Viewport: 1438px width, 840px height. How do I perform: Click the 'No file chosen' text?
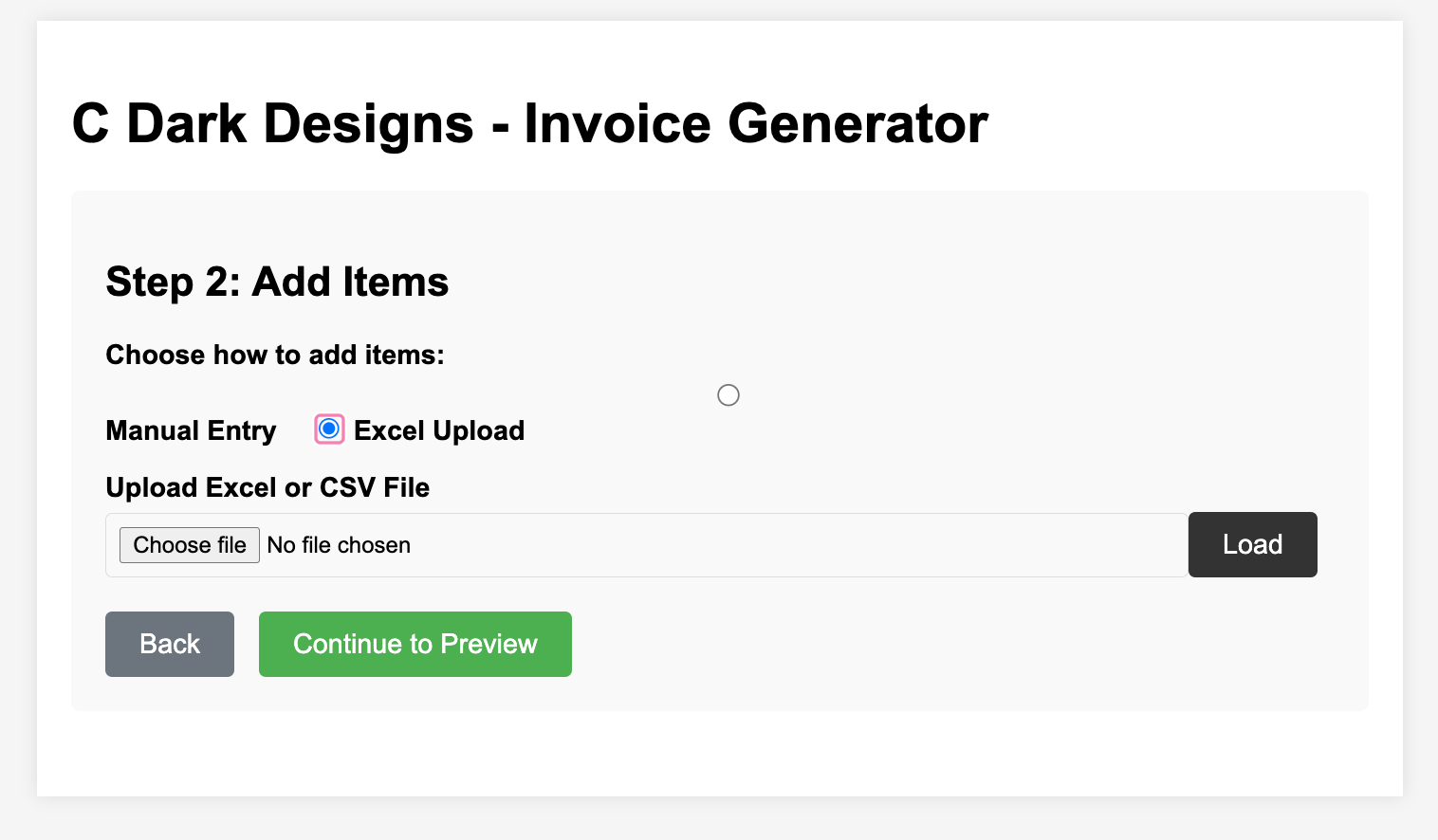(339, 545)
